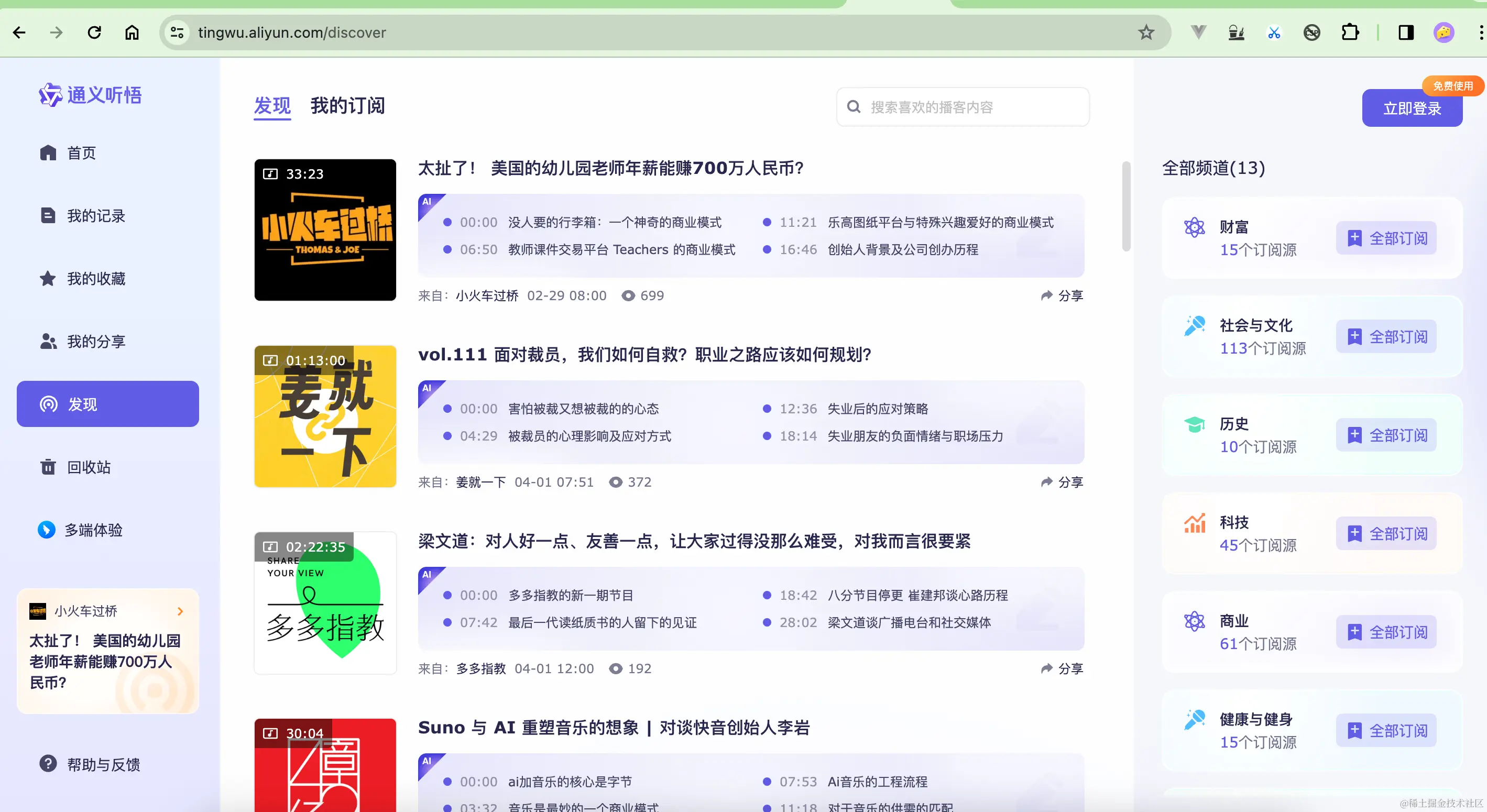Open source 多多指教 after 来自
The image size is (1487, 812).
click(x=481, y=668)
